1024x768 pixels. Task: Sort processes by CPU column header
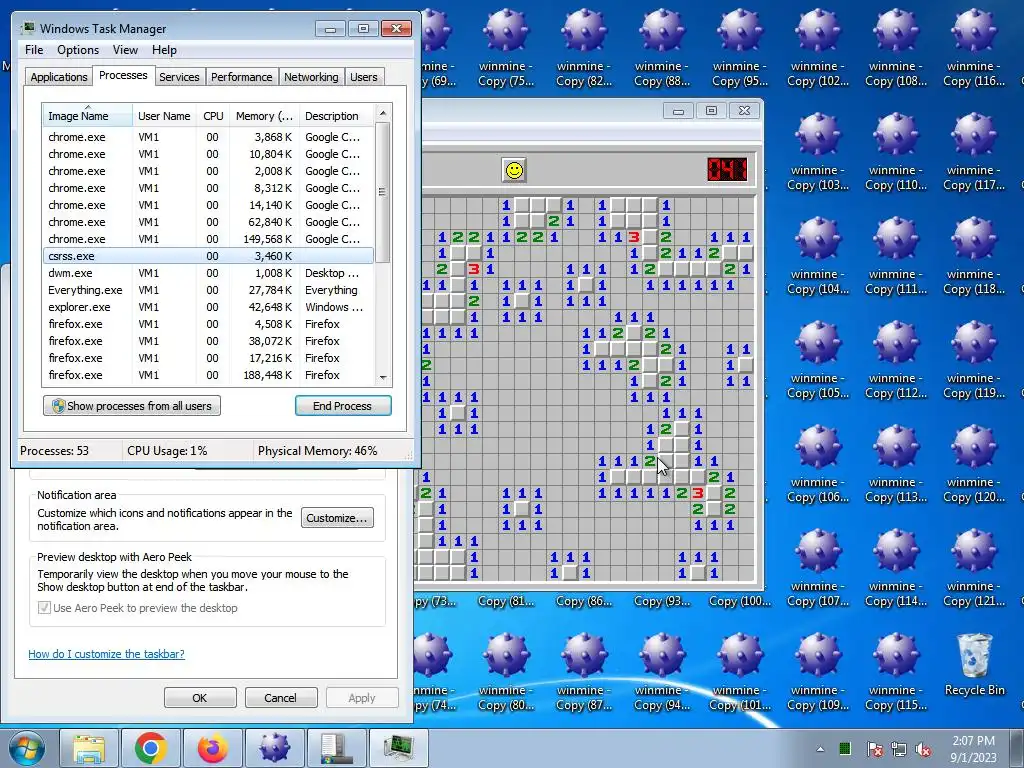click(213, 116)
